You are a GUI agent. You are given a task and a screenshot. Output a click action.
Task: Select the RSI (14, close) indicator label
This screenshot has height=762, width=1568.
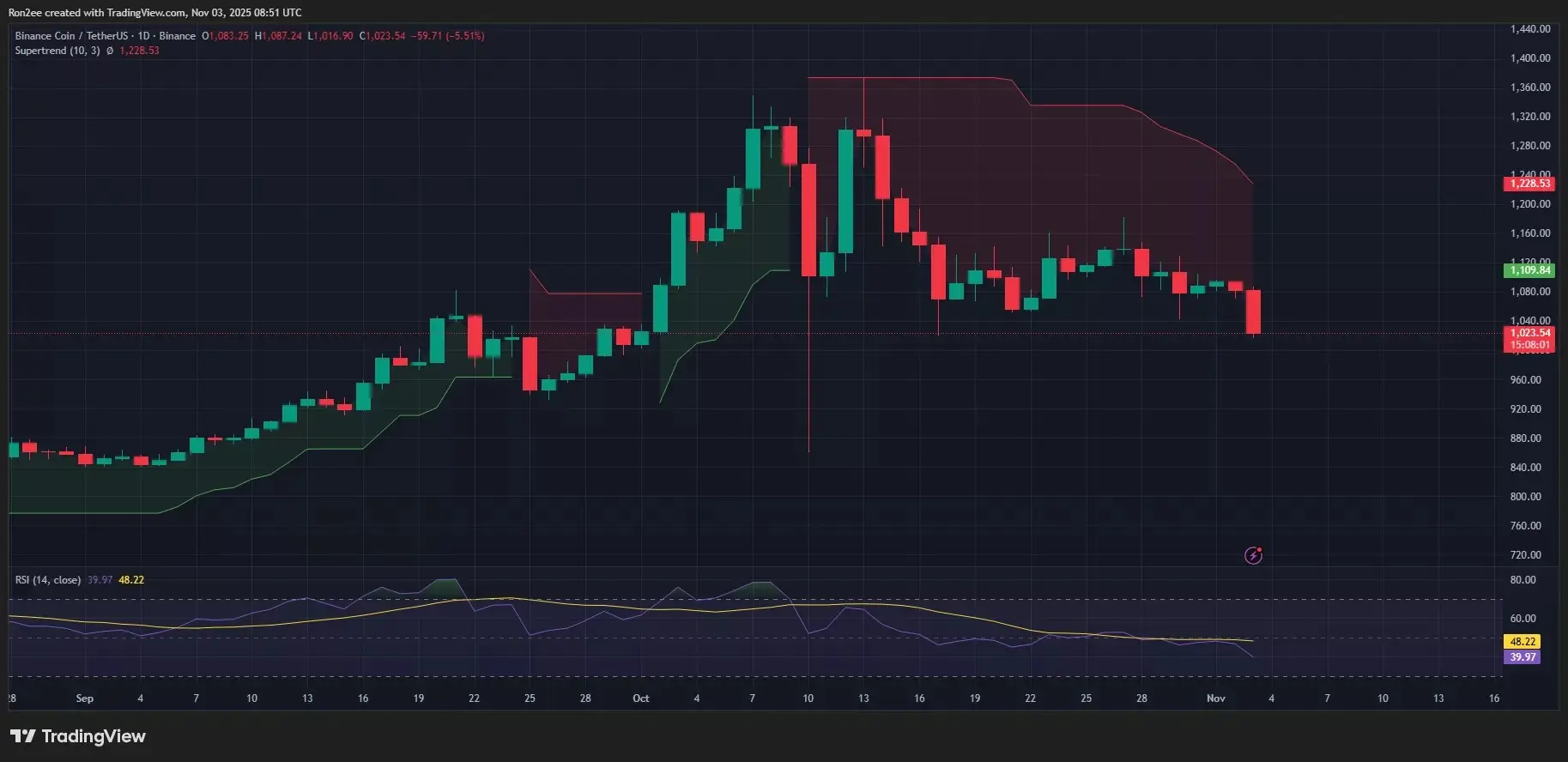click(x=48, y=580)
